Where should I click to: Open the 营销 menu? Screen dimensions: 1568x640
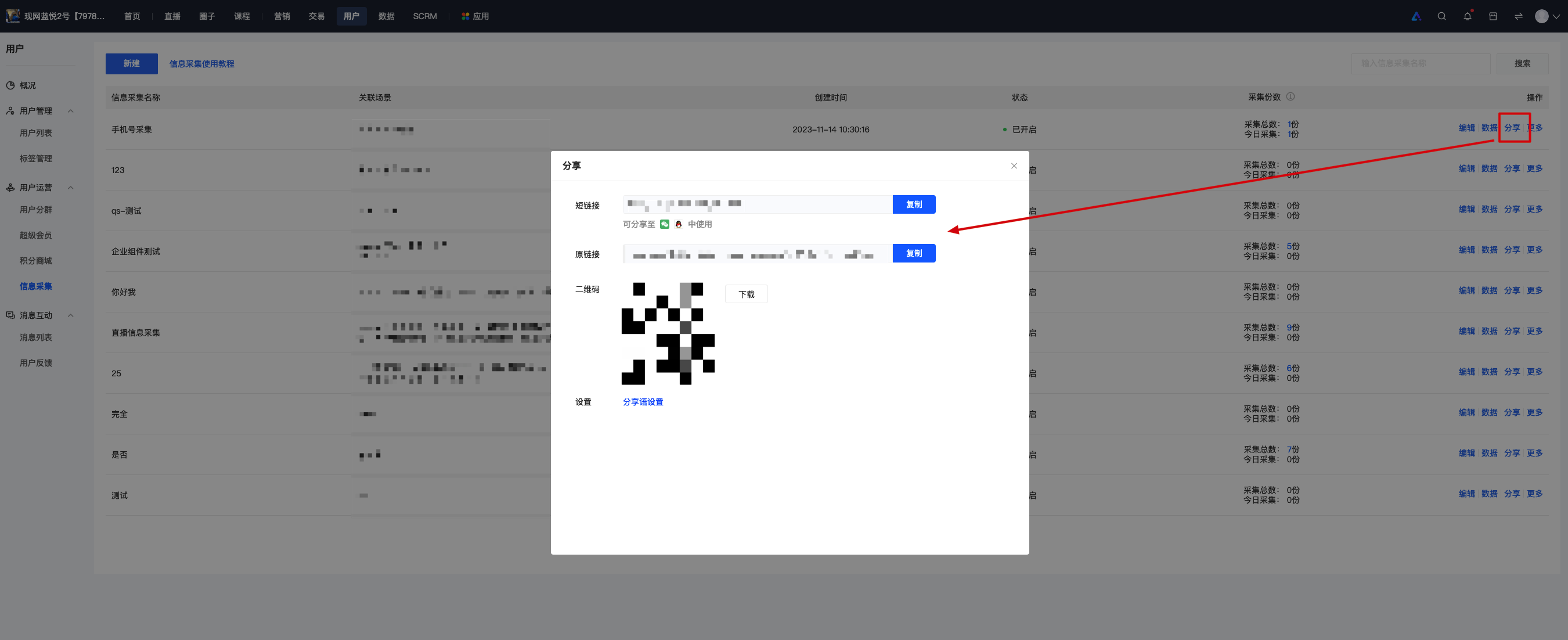coord(282,16)
